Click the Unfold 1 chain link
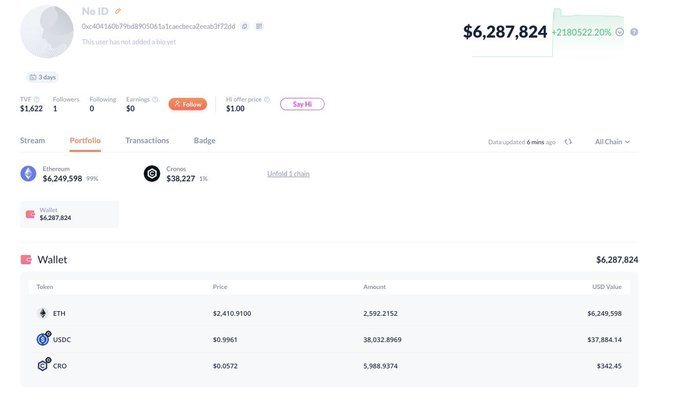 (288, 174)
